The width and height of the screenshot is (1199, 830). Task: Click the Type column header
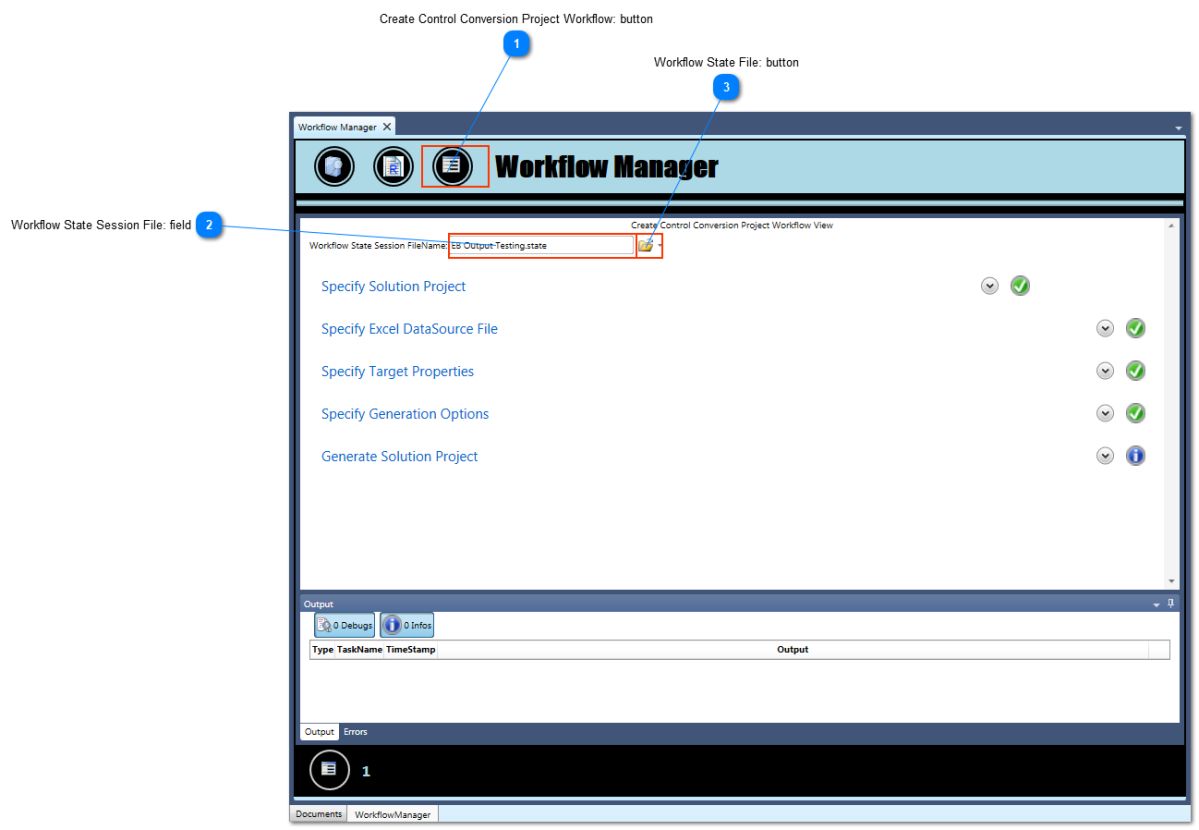323,649
